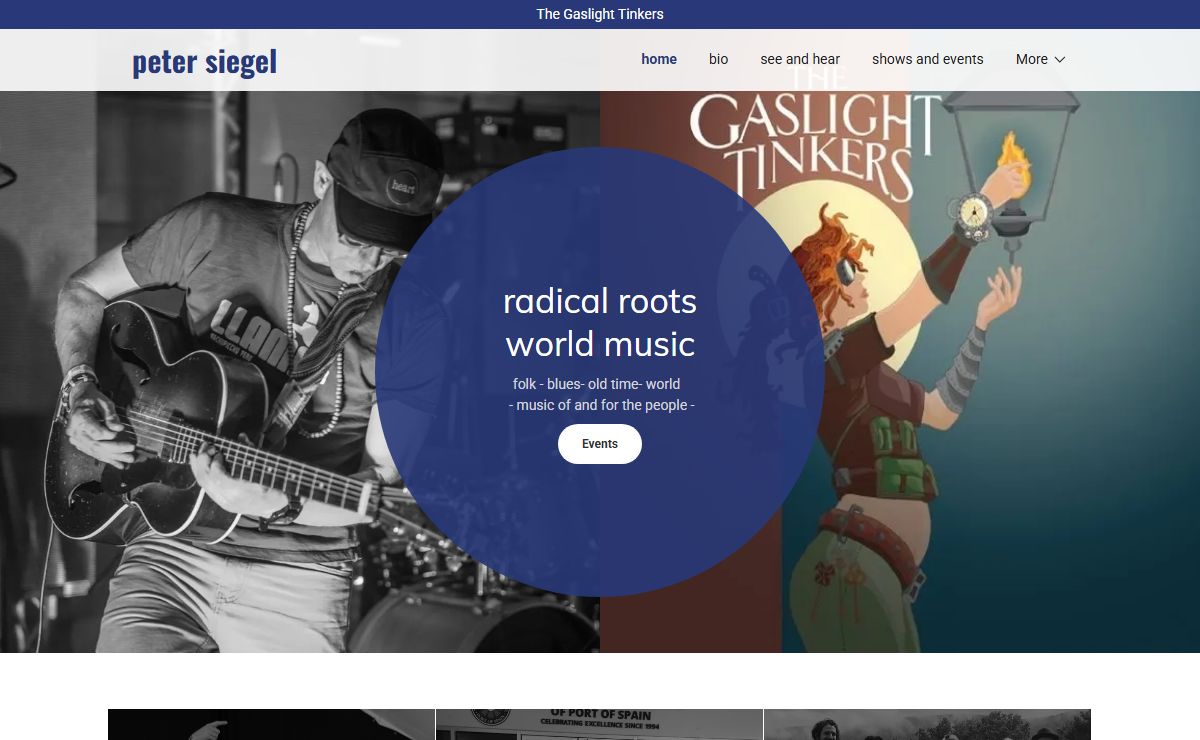Image resolution: width=1200 pixels, height=740 pixels.
Task: Go to the bio page
Action: (x=718, y=59)
